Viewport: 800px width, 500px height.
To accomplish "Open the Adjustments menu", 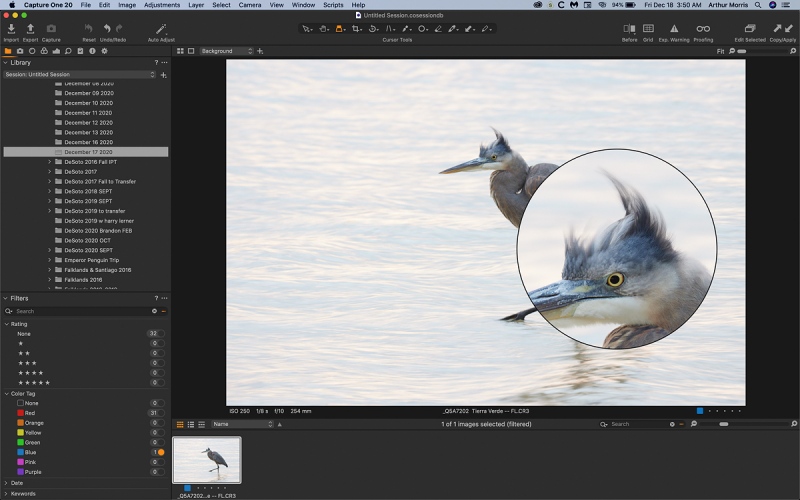I will (x=162, y=5).
